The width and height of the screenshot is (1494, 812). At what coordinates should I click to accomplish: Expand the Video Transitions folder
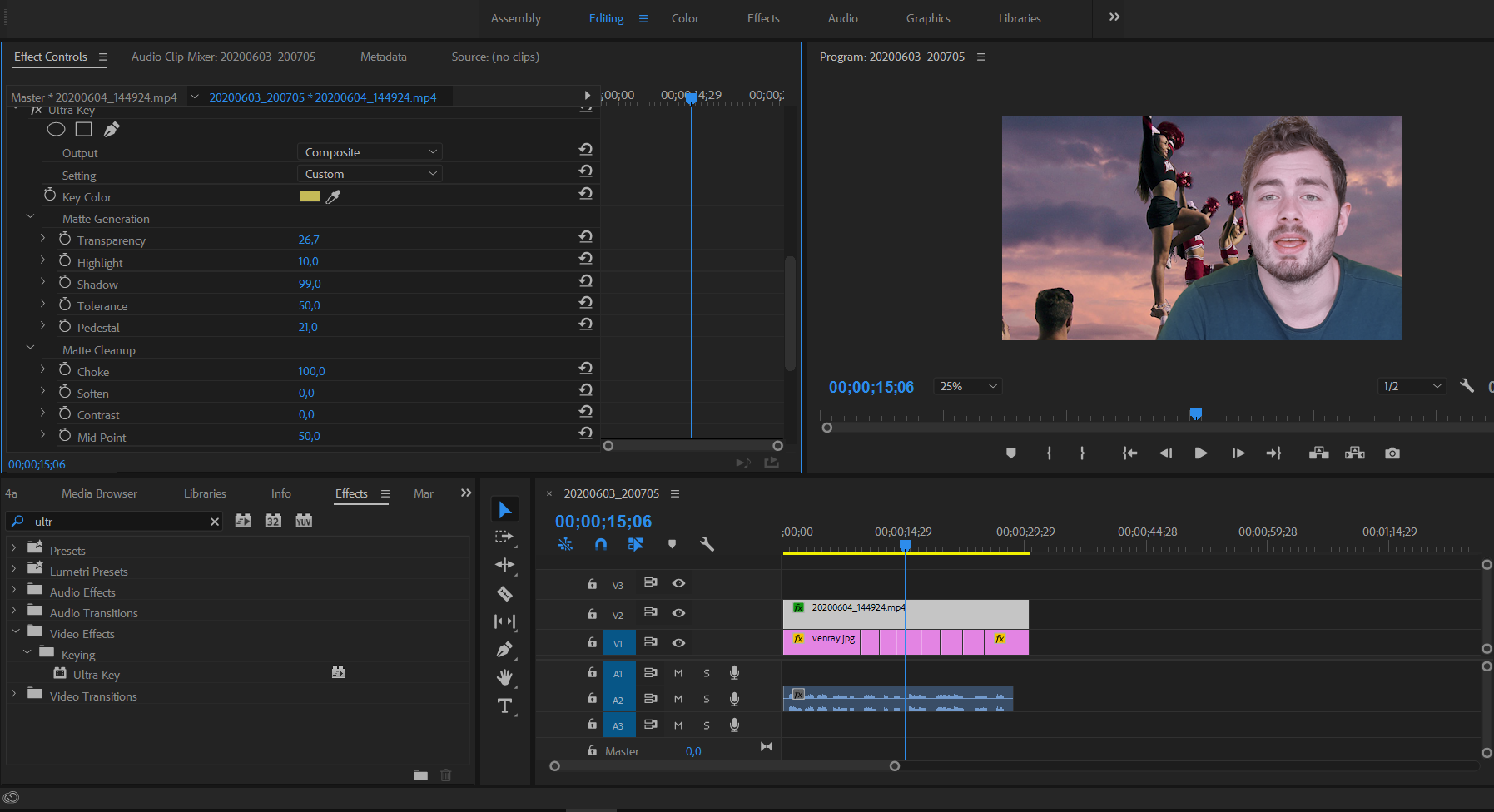(13, 694)
